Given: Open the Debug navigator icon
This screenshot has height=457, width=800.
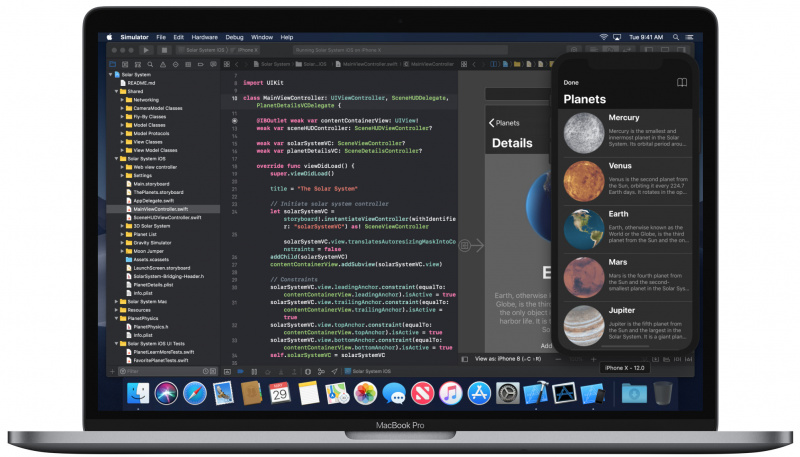Looking at the screenshot, I should 188,64.
